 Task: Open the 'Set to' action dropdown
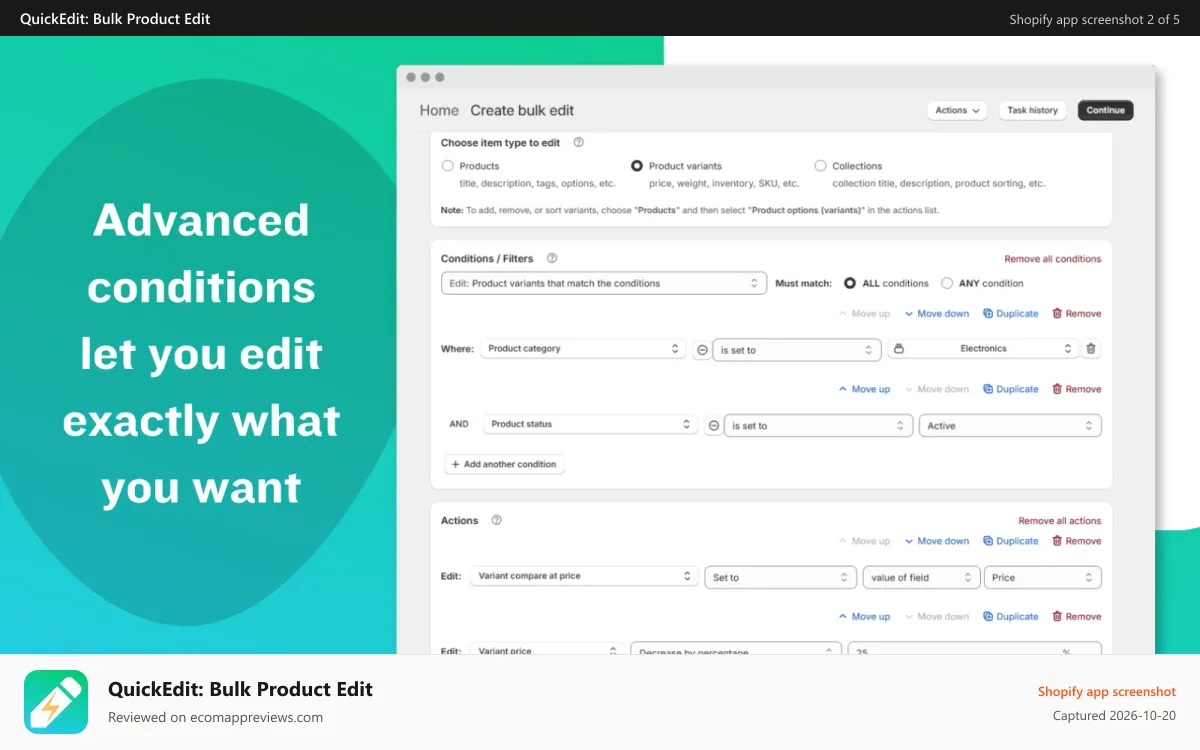pyautogui.click(x=781, y=577)
